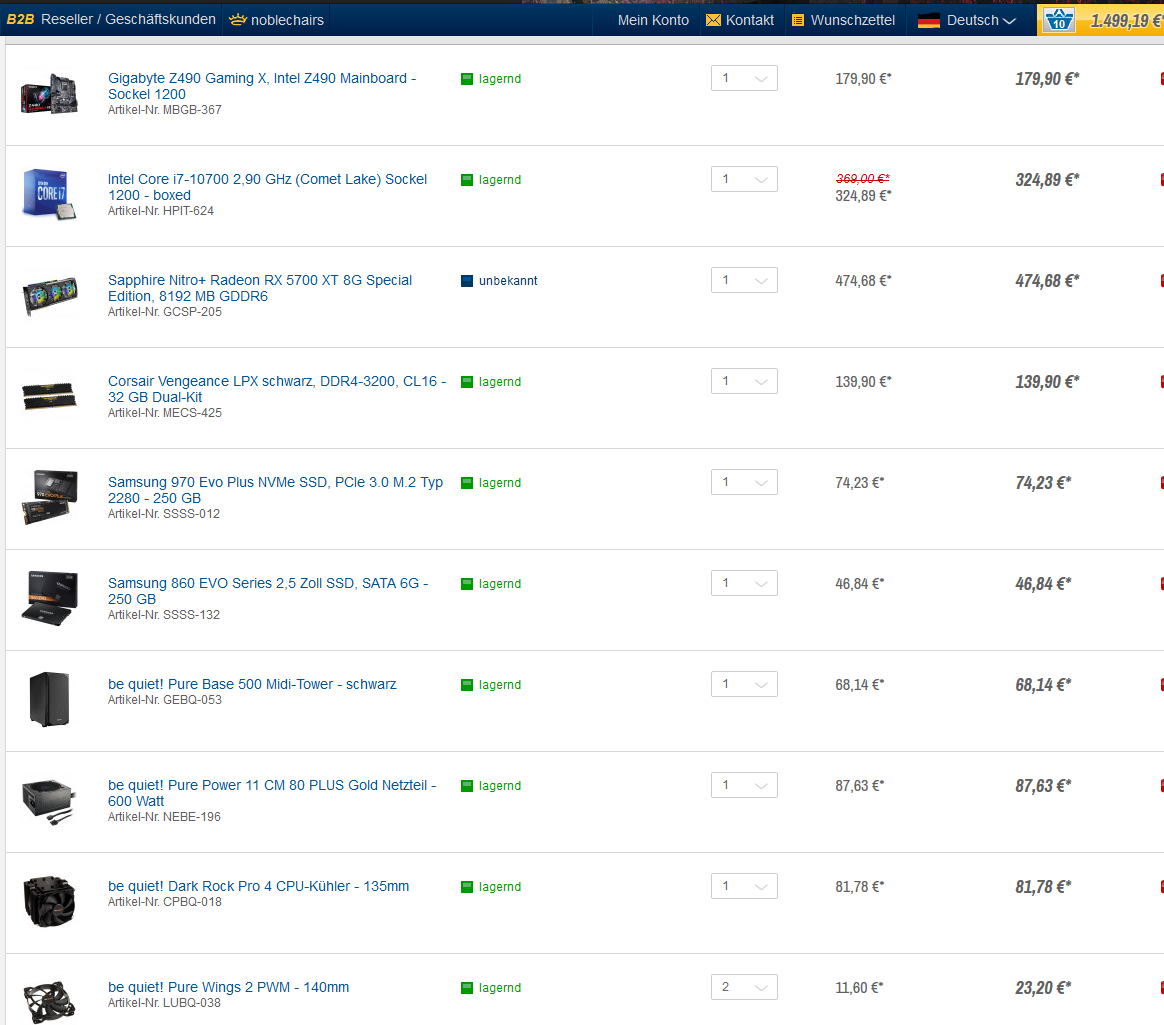Click total price 474,68 € for Sapphire
Image resolution: width=1164 pixels, height=1025 pixels.
(1047, 281)
